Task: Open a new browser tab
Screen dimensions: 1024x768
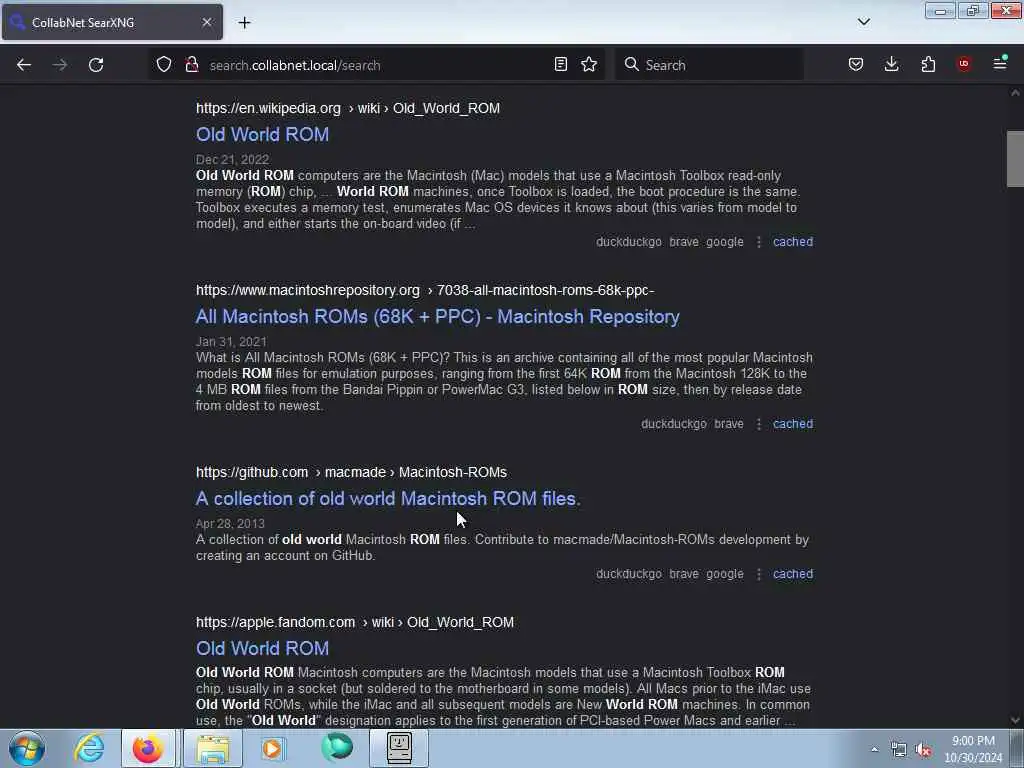Action: click(x=244, y=22)
